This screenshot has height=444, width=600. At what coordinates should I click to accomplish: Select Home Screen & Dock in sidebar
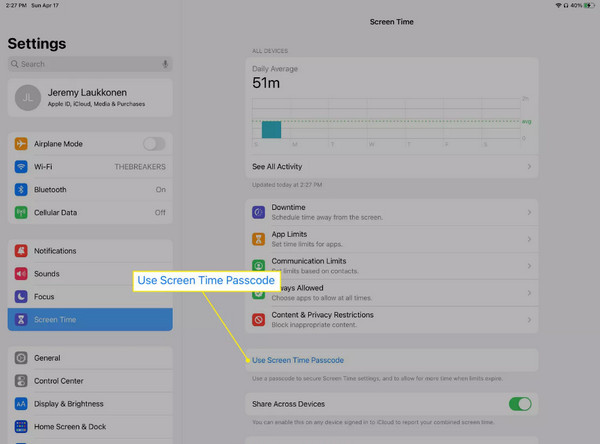[90, 426]
